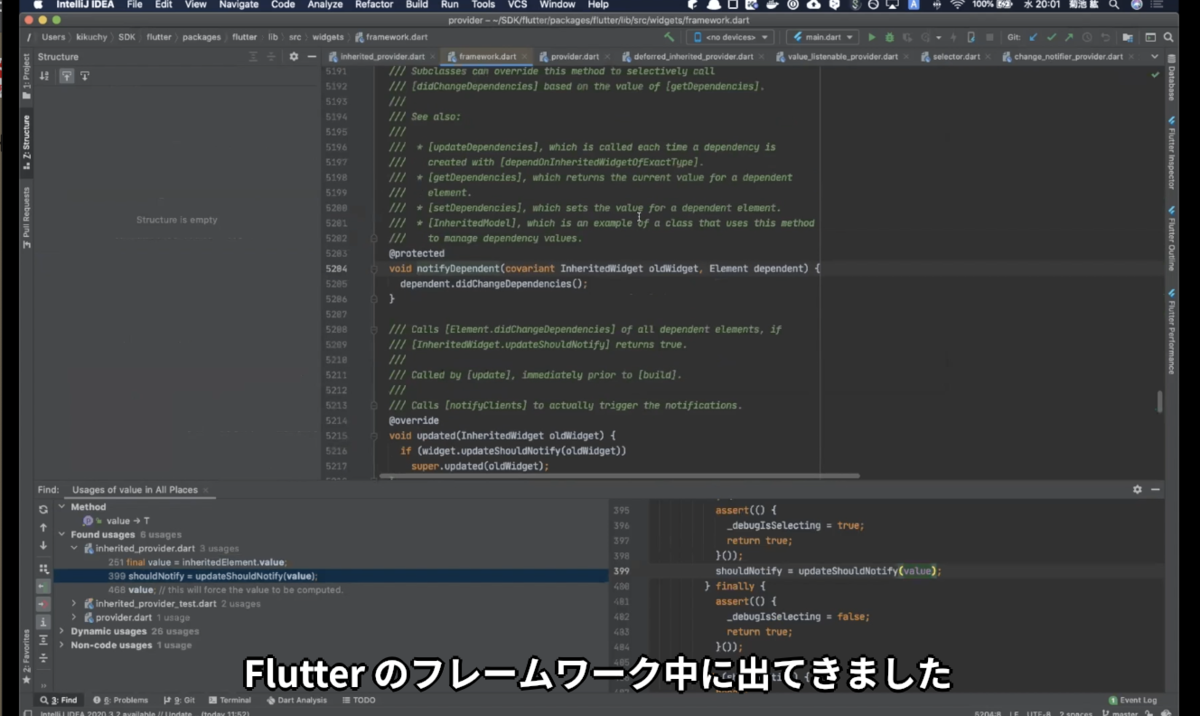The image size is (1200, 716).
Task: Start debugging with the green bug icon
Action: tap(890, 37)
